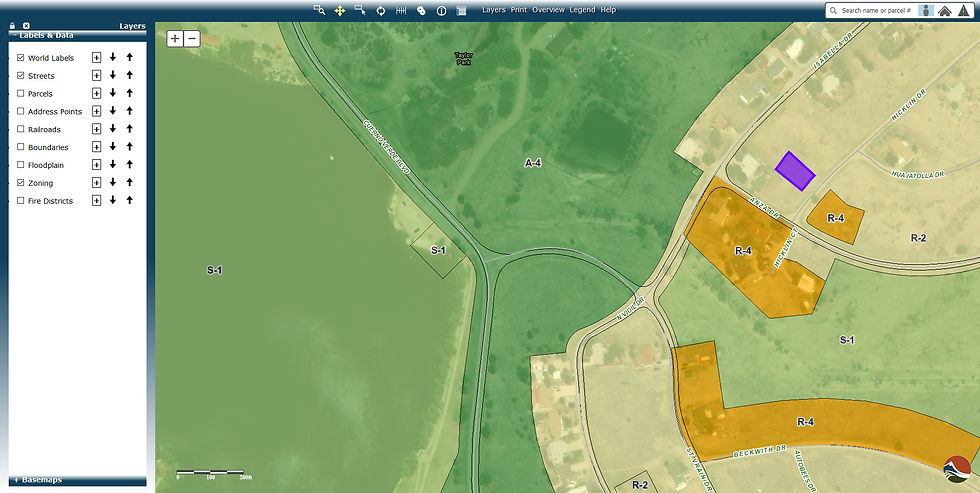This screenshot has height=493, width=980.
Task: Expand the Floodplain layer options
Action: (96, 164)
